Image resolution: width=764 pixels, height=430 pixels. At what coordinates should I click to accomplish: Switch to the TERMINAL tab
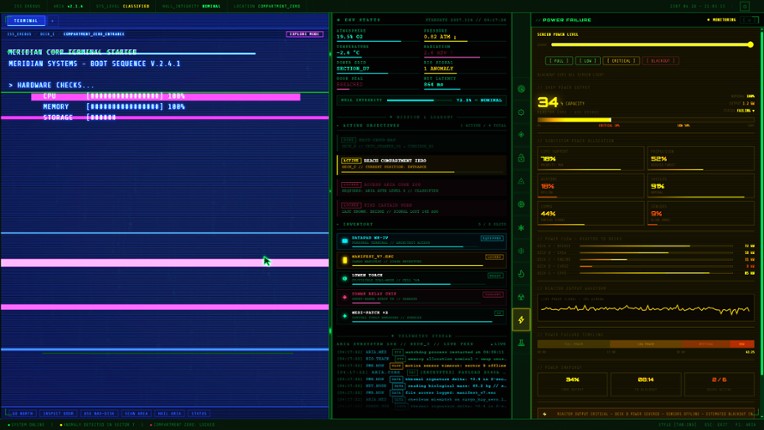25,20
